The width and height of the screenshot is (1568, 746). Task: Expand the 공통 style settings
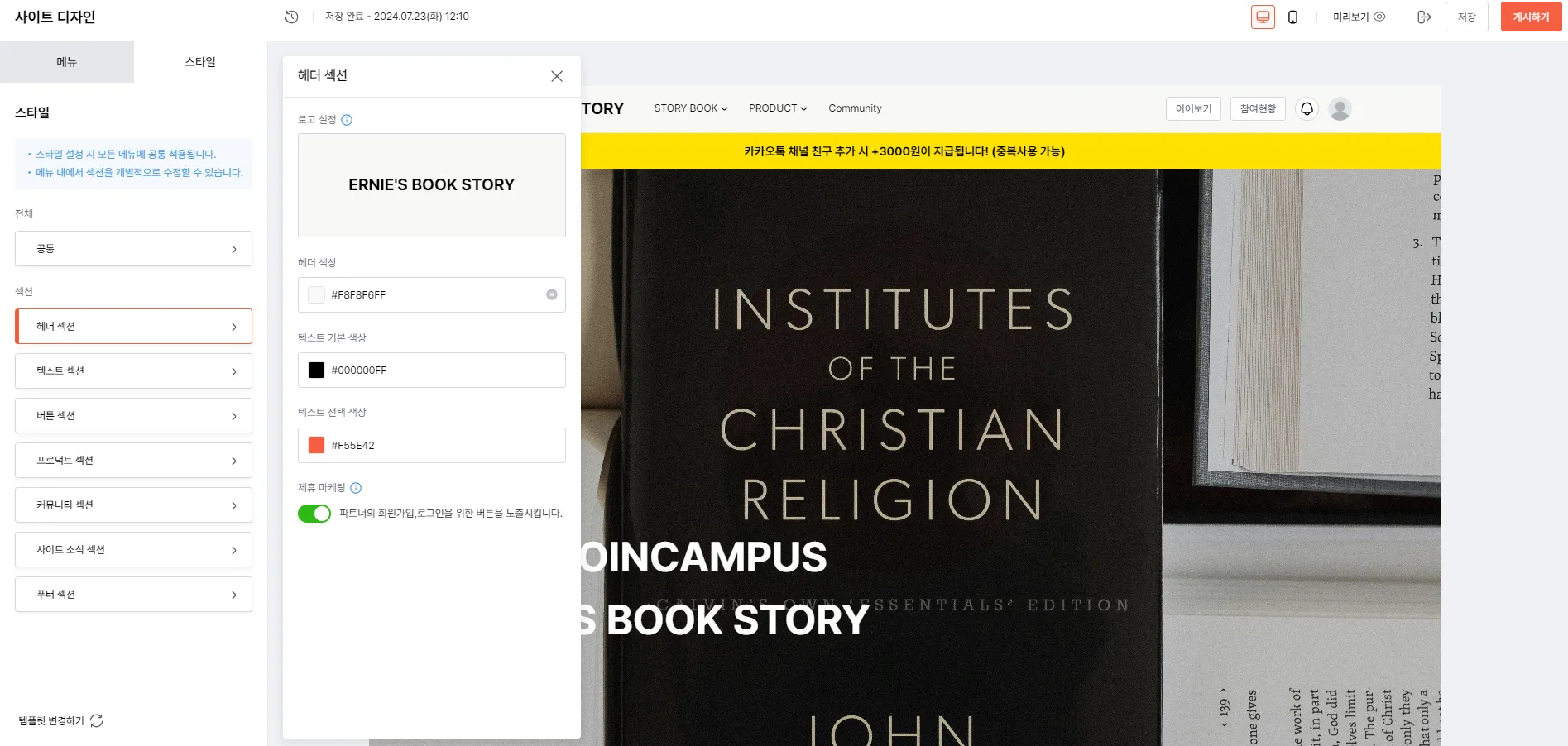[133, 248]
